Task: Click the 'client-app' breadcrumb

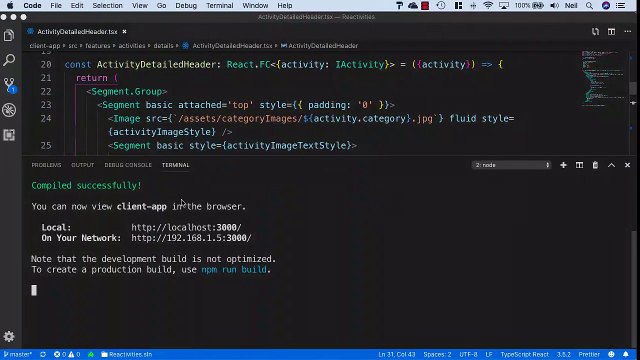Action: [x=44, y=46]
